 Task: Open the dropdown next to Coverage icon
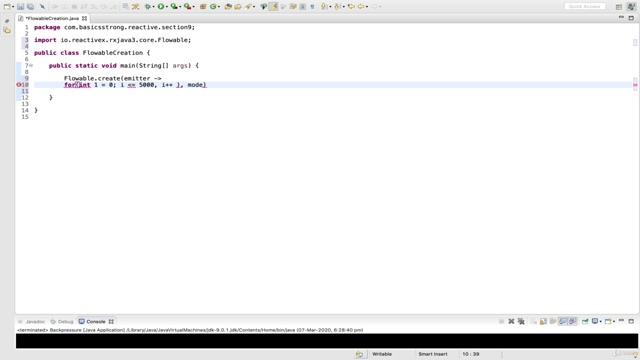point(180,7)
